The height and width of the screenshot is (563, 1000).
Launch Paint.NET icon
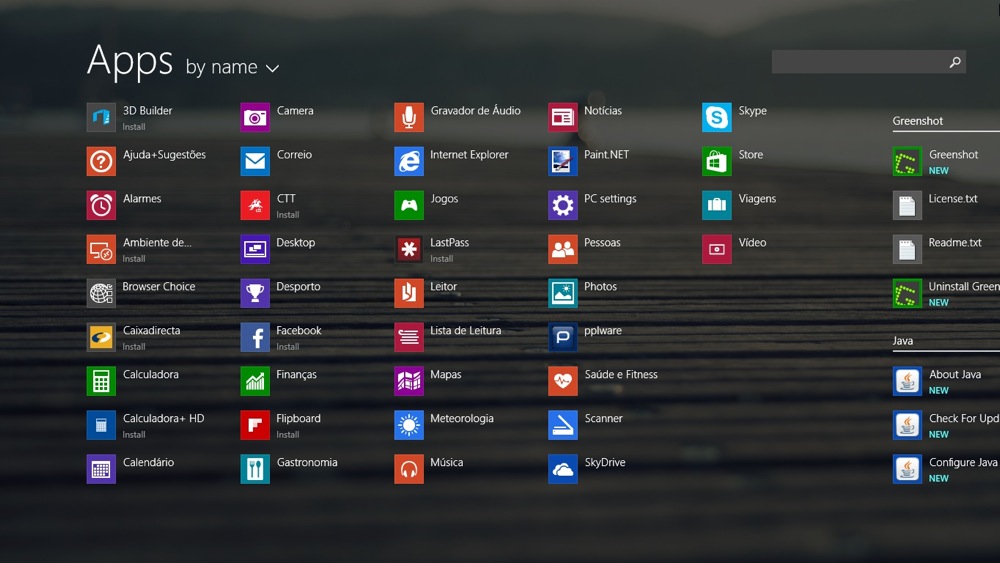coord(562,161)
